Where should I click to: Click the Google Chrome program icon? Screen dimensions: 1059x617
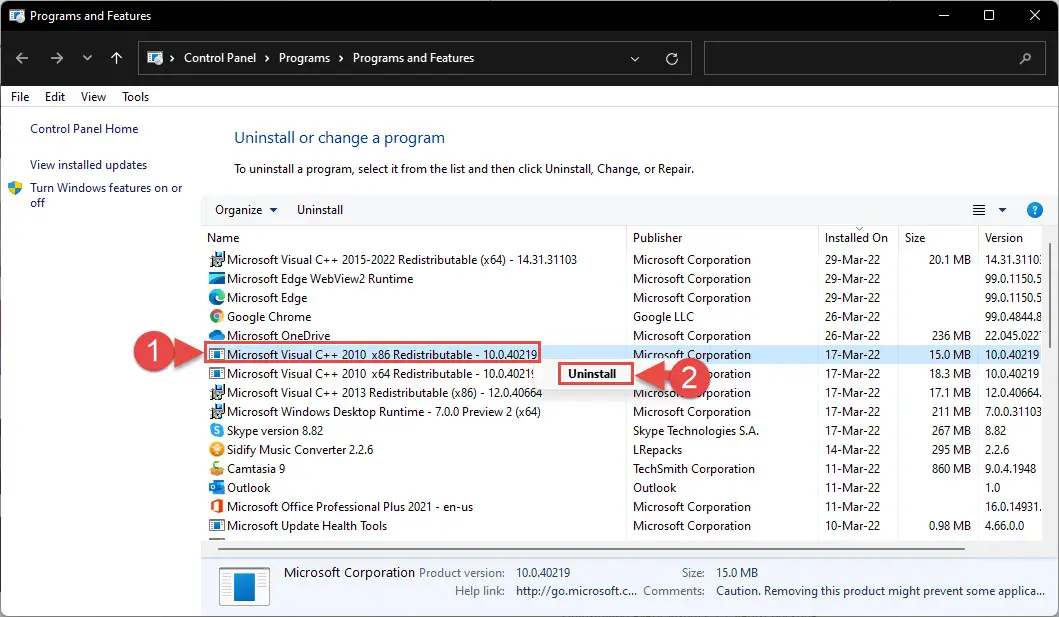coord(216,316)
